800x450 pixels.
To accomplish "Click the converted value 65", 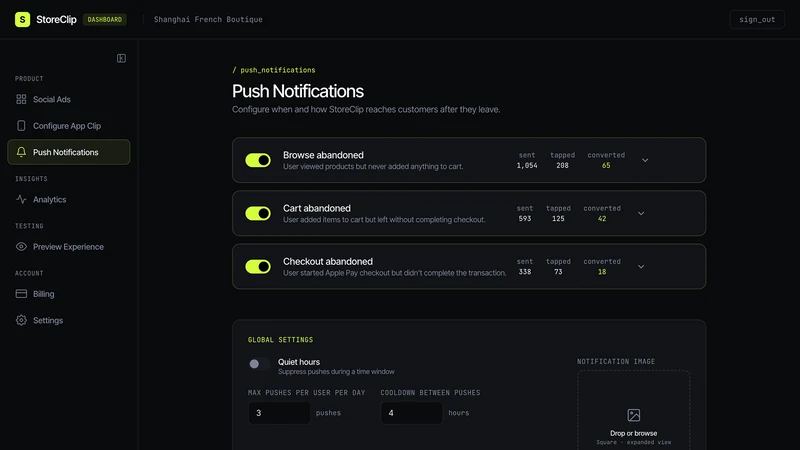I will (606, 165).
